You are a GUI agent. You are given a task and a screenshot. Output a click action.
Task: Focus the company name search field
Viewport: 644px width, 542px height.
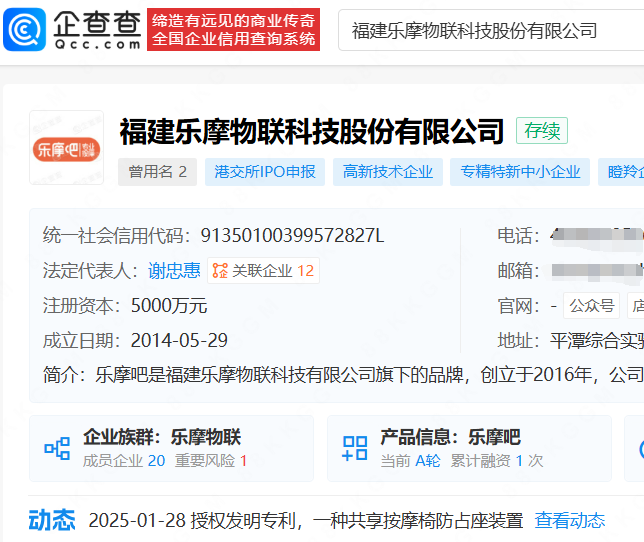tap(490, 31)
